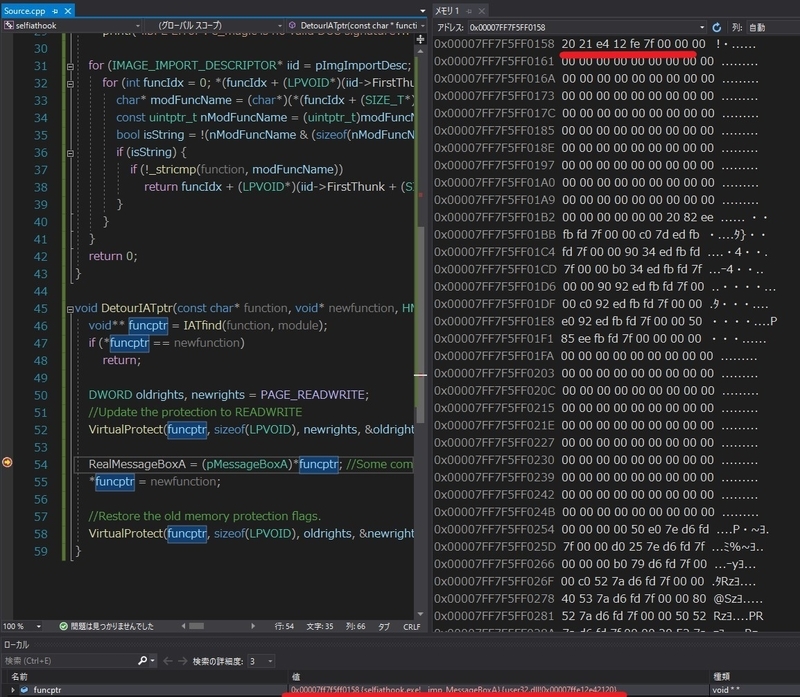Viewport: 800px width, 697px height.
Task: Click the breakpoint marker on line 54
Action: [7, 462]
